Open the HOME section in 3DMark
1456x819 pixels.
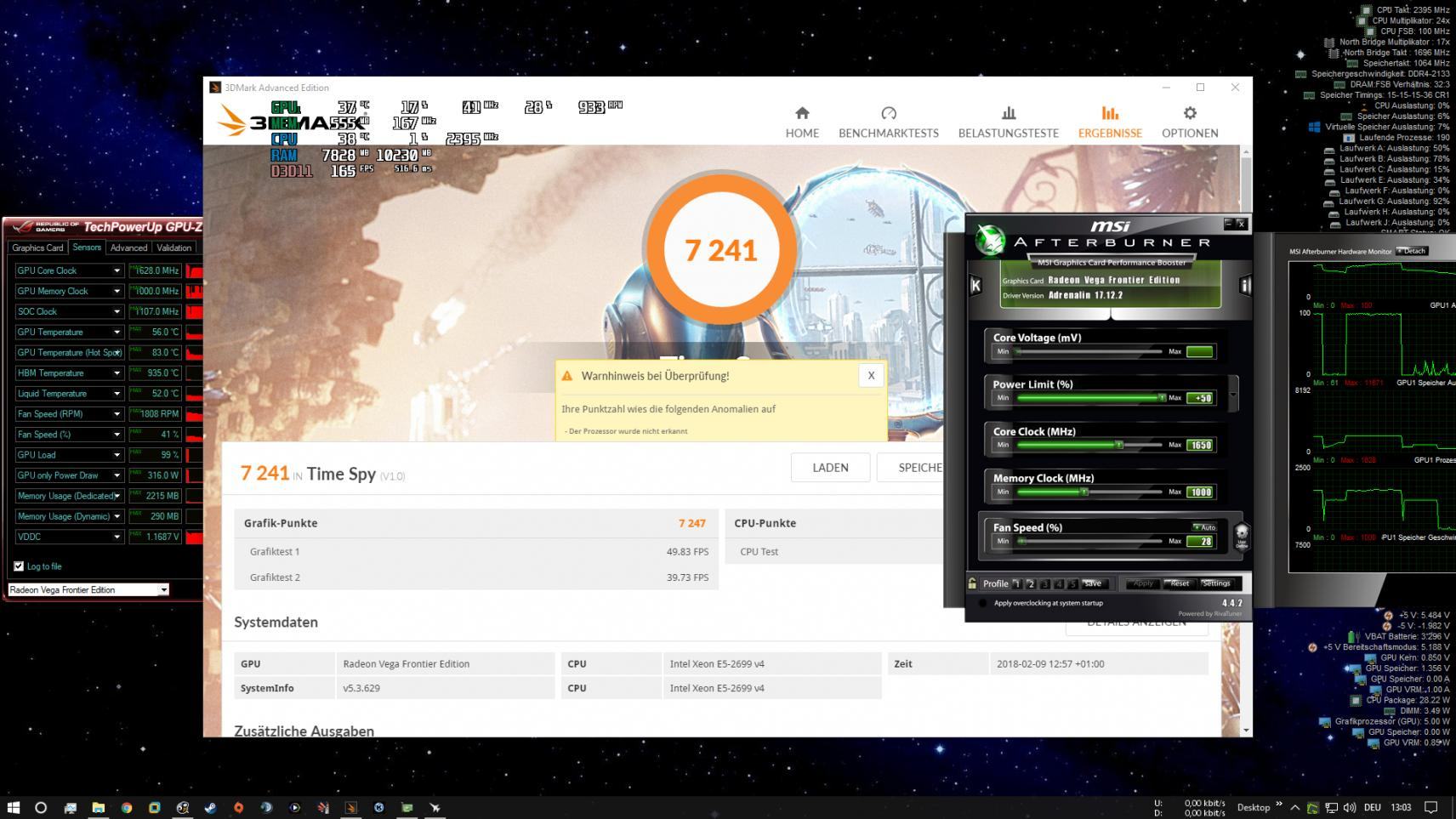[802, 122]
